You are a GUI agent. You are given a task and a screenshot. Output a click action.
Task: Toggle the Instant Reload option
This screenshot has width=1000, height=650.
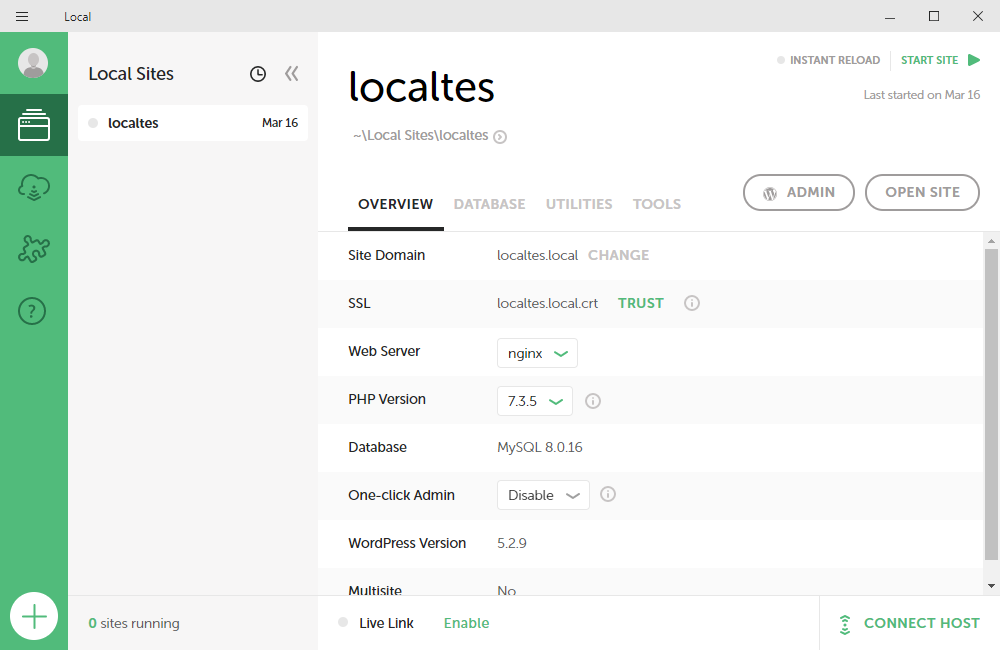[828, 60]
